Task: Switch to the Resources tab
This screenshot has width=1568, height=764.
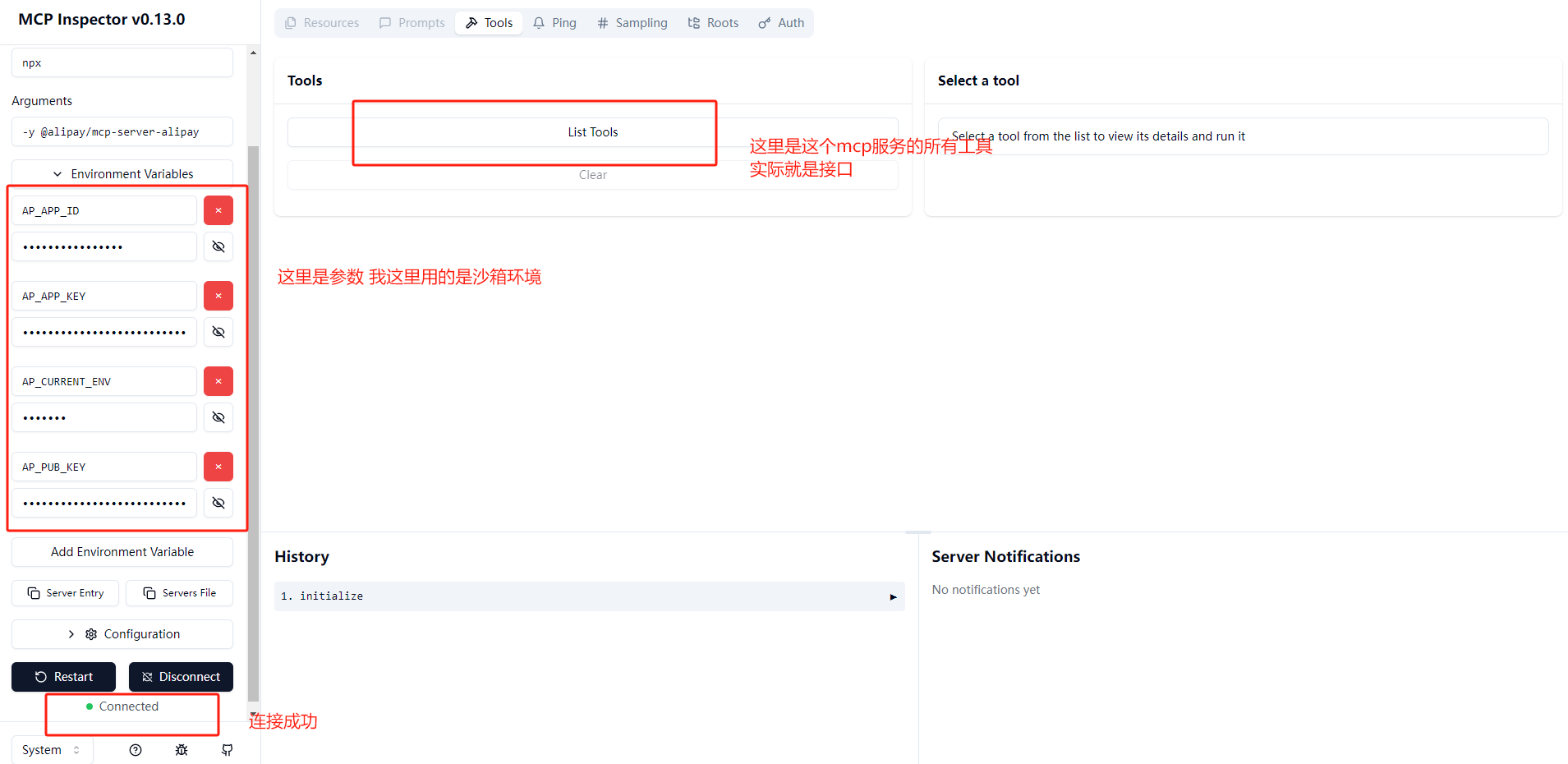Action: [x=321, y=22]
